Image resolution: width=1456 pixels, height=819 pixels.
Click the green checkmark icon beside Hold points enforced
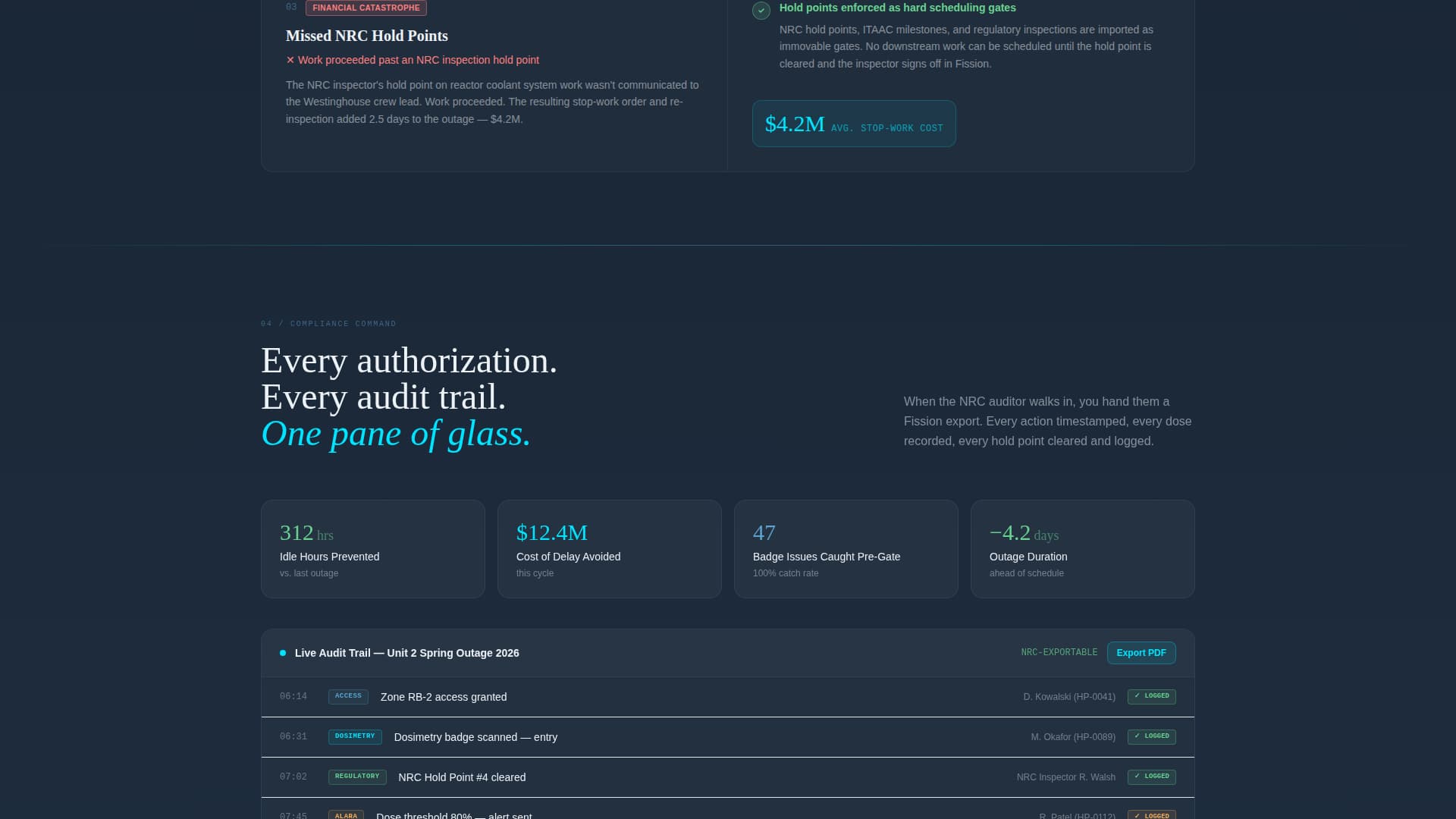[x=761, y=10]
